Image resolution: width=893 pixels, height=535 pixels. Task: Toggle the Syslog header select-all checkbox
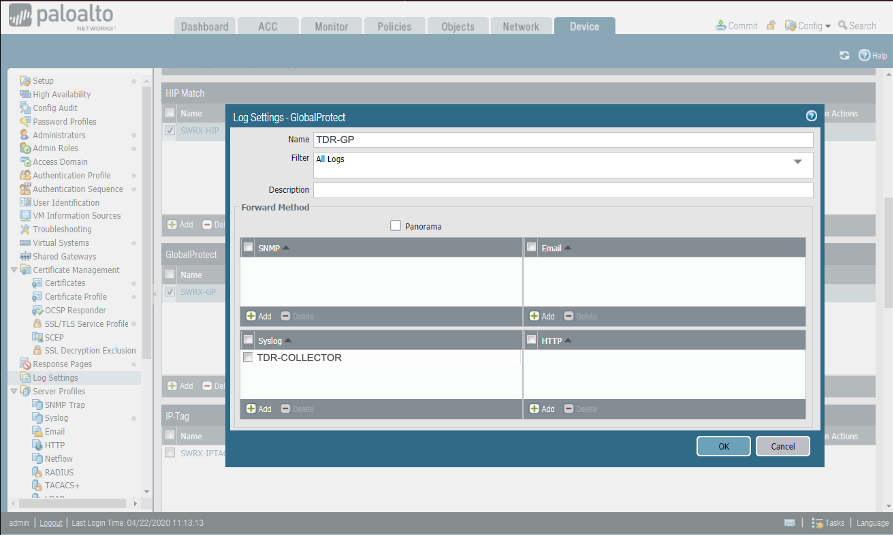point(248,340)
